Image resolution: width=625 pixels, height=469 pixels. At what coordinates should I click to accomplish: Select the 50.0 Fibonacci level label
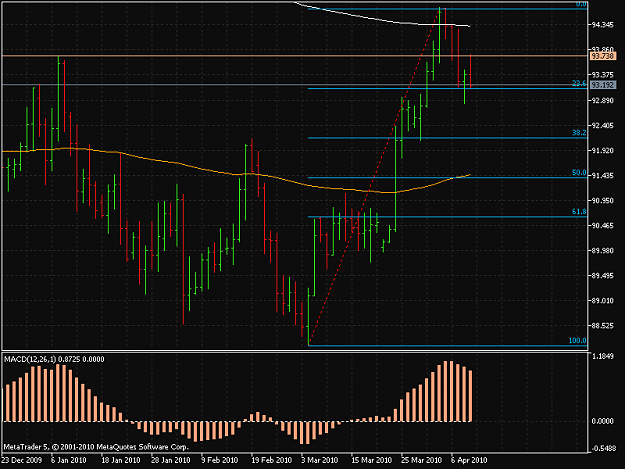579,173
